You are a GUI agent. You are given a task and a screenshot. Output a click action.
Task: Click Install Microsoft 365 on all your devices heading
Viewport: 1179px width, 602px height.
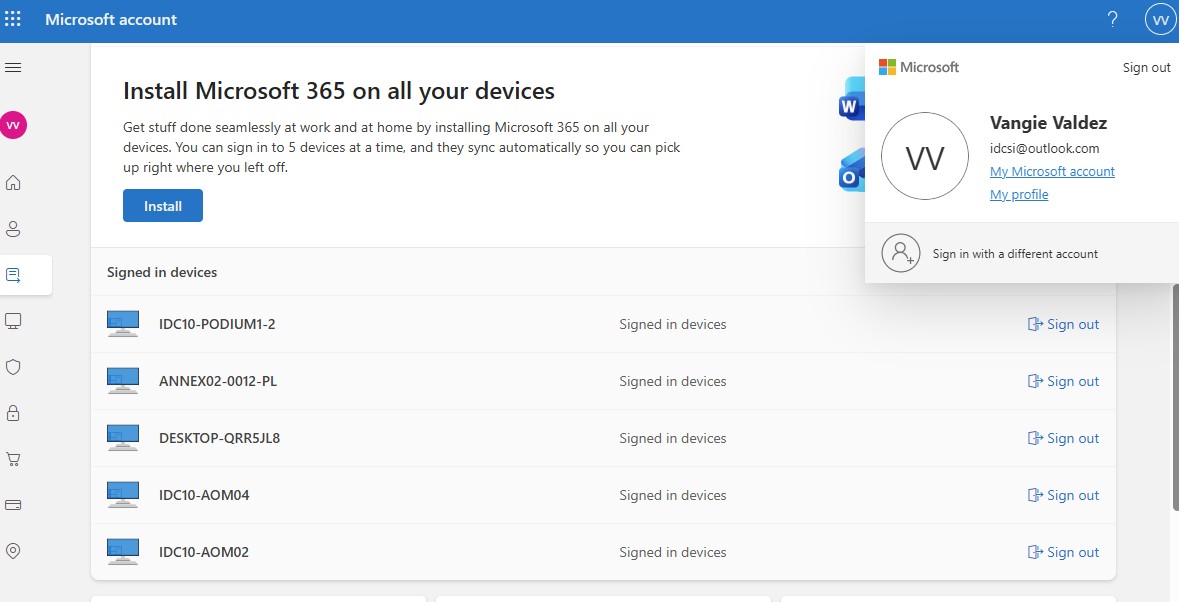338,91
